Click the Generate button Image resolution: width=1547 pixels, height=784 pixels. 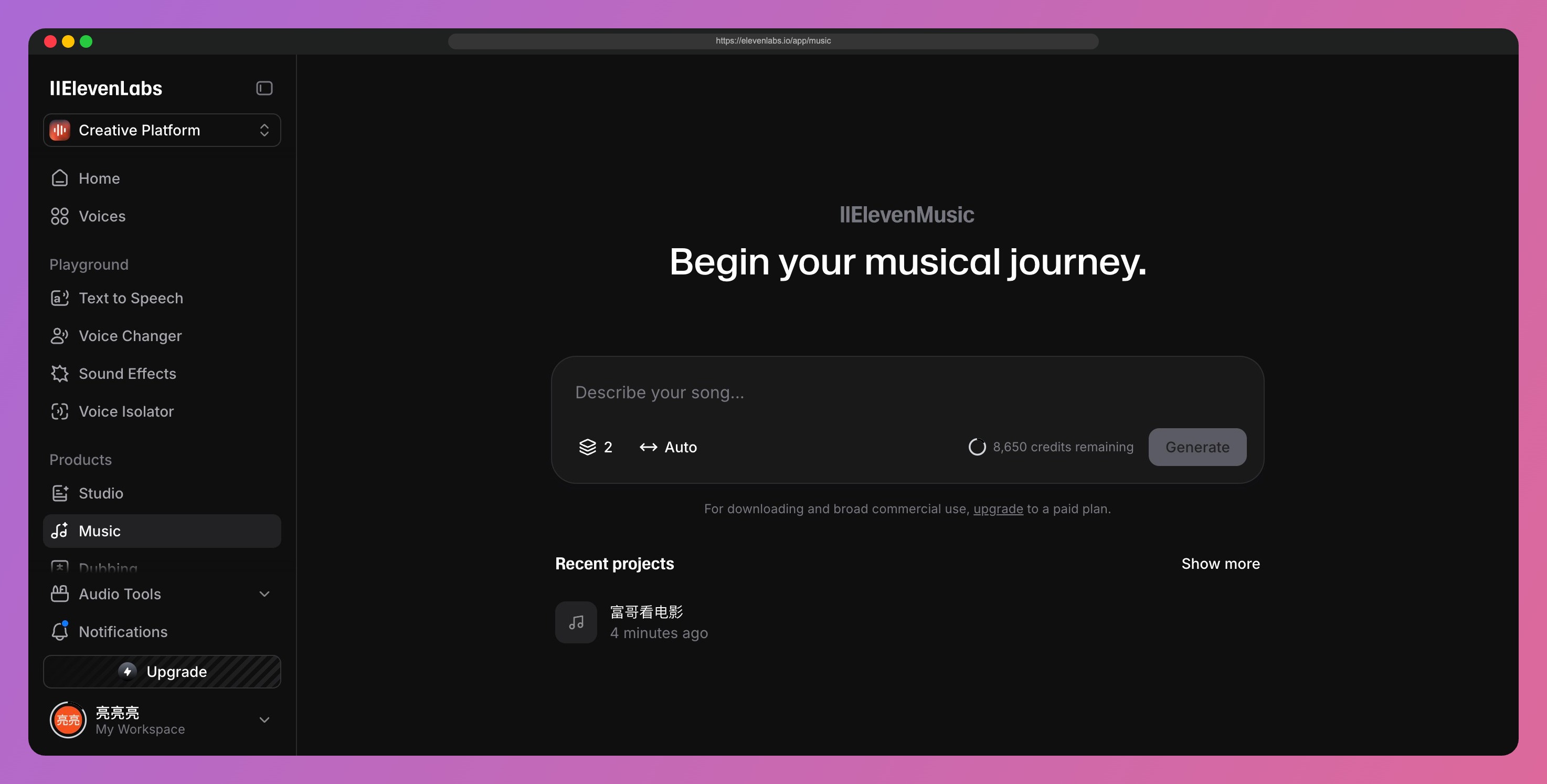(x=1197, y=447)
